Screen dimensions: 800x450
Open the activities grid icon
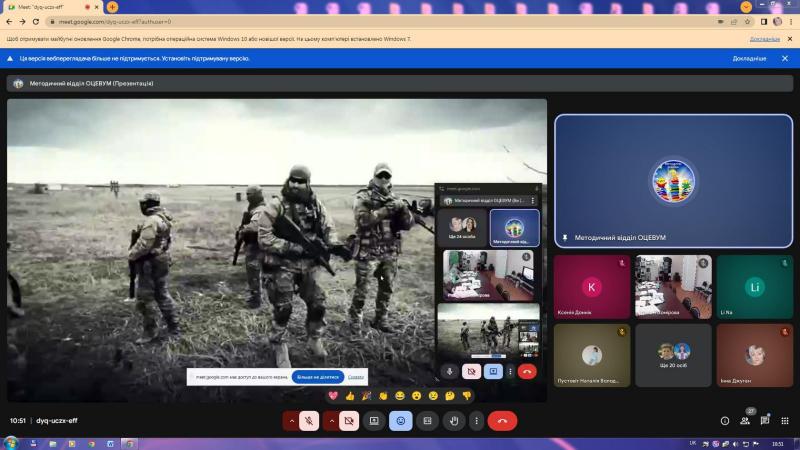pos(785,421)
